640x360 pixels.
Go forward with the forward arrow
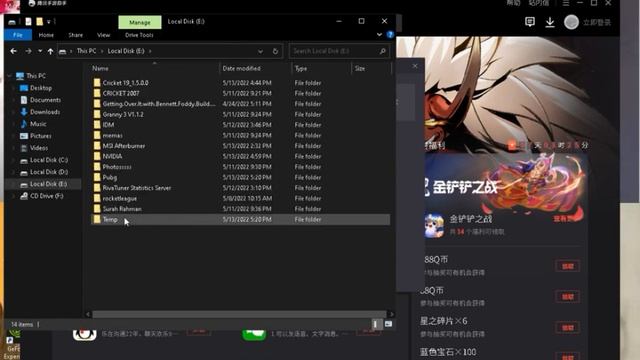28,51
